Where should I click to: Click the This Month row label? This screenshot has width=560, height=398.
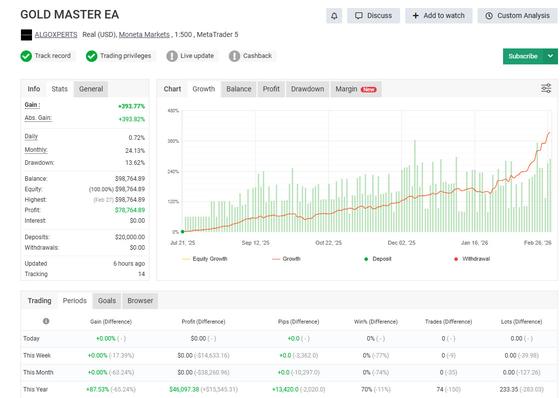pyautogui.click(x=38, y=372)
